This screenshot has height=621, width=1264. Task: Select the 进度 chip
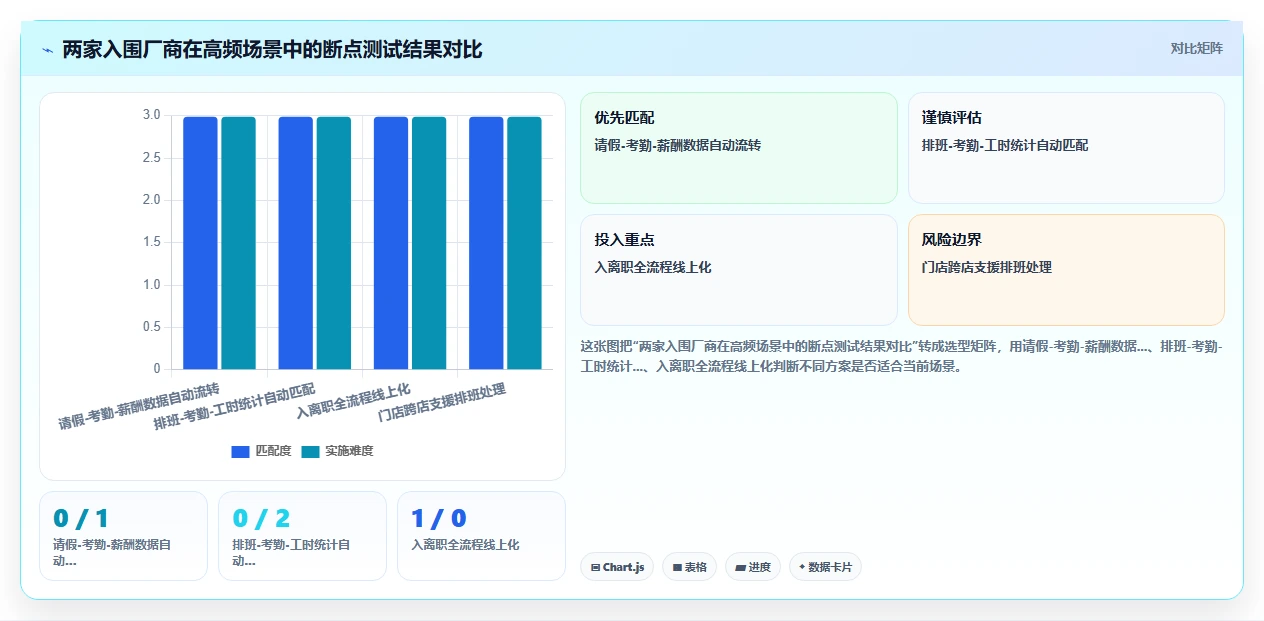(x=752, y=567)
